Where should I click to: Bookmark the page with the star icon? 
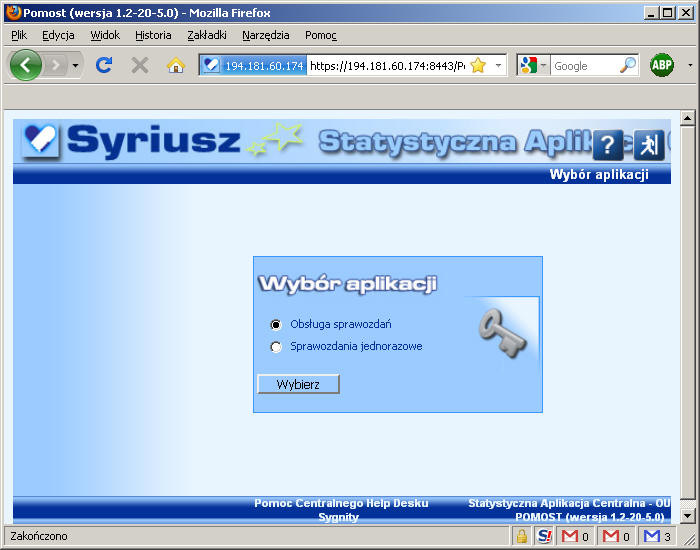coord(478,66)
